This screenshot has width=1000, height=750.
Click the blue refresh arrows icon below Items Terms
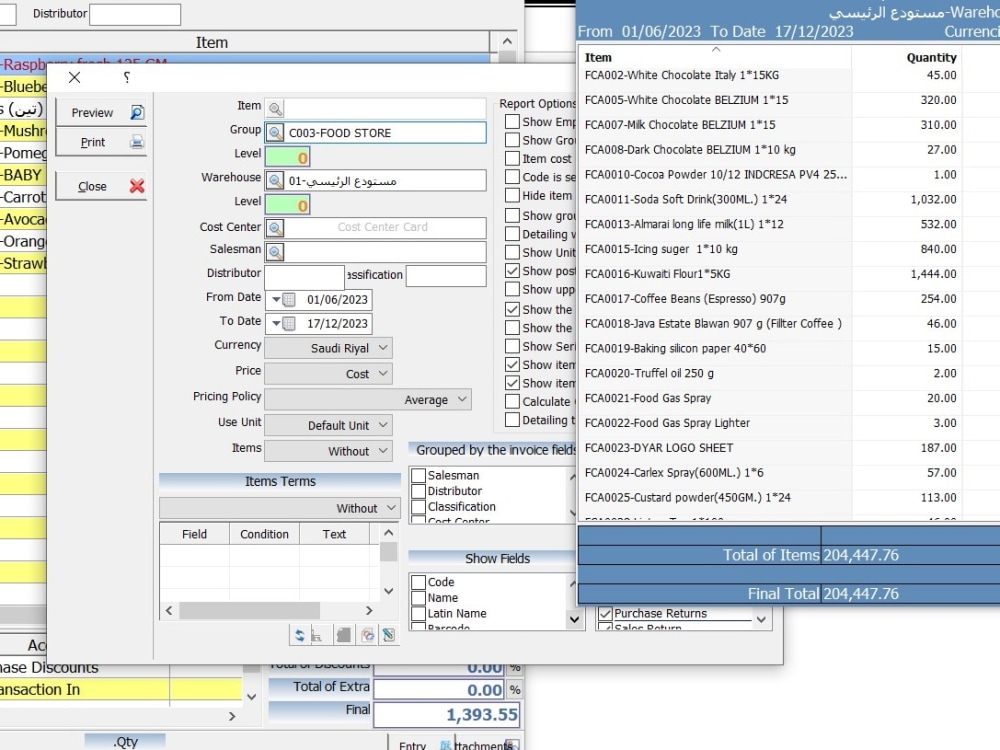click(299, 635)
